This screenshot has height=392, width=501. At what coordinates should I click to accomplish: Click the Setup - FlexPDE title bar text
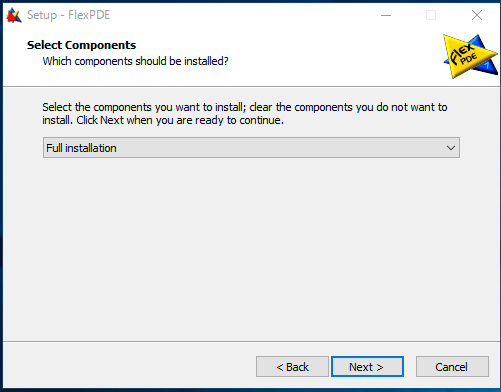[x=68, y=15]
